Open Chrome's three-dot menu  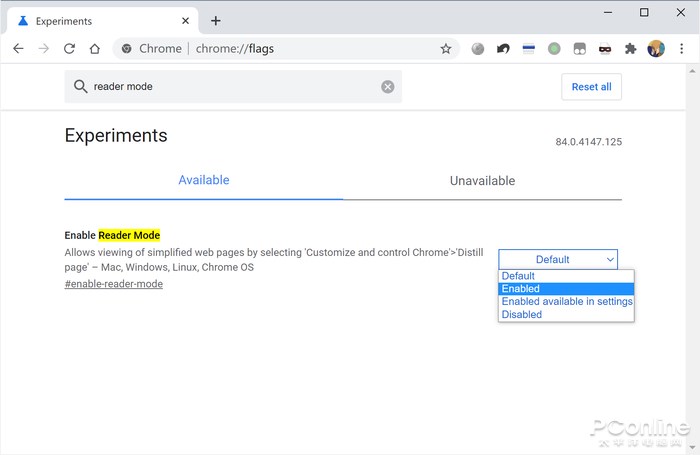682,49
